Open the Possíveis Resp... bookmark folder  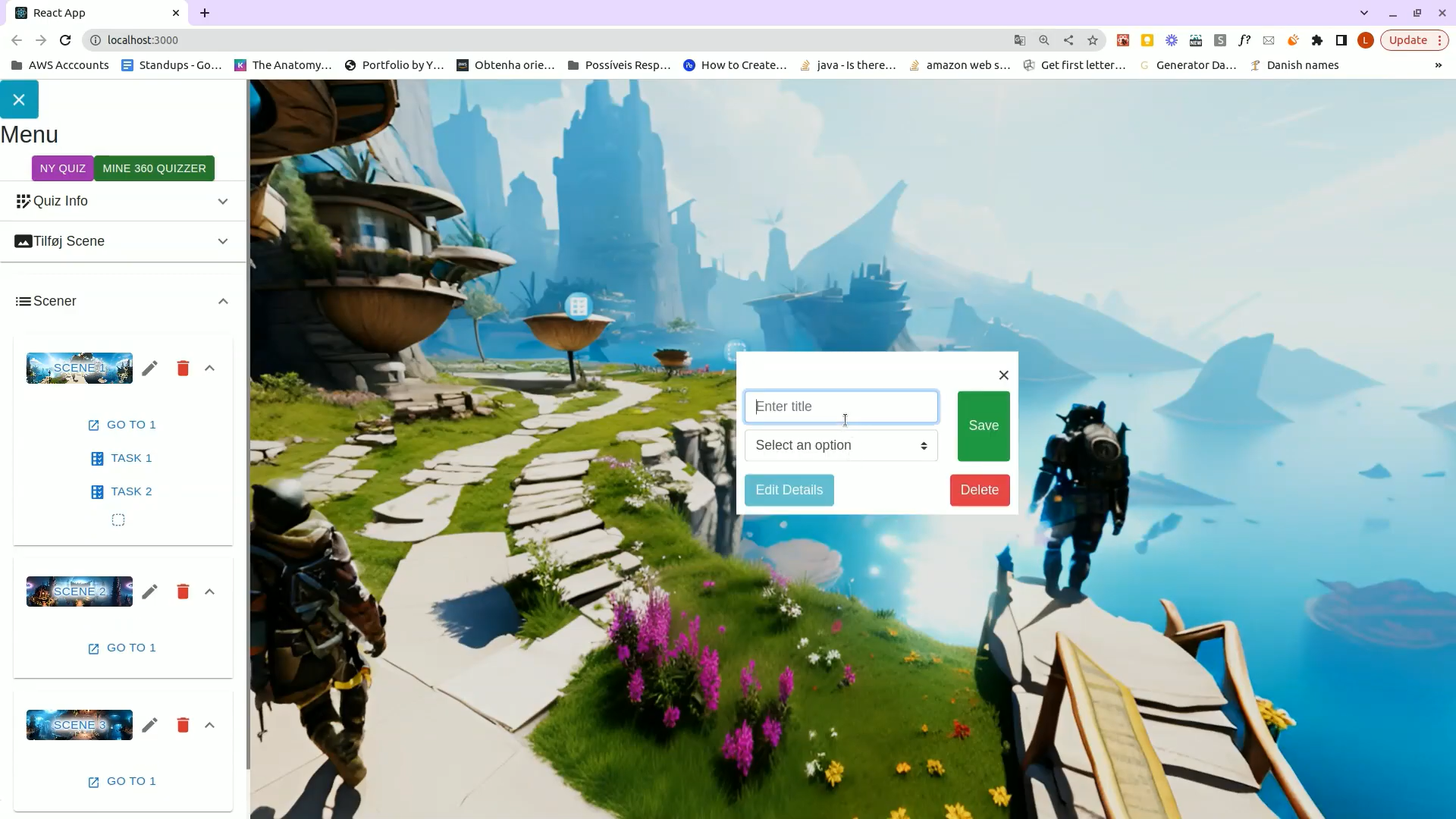click(x=619, y=65)
